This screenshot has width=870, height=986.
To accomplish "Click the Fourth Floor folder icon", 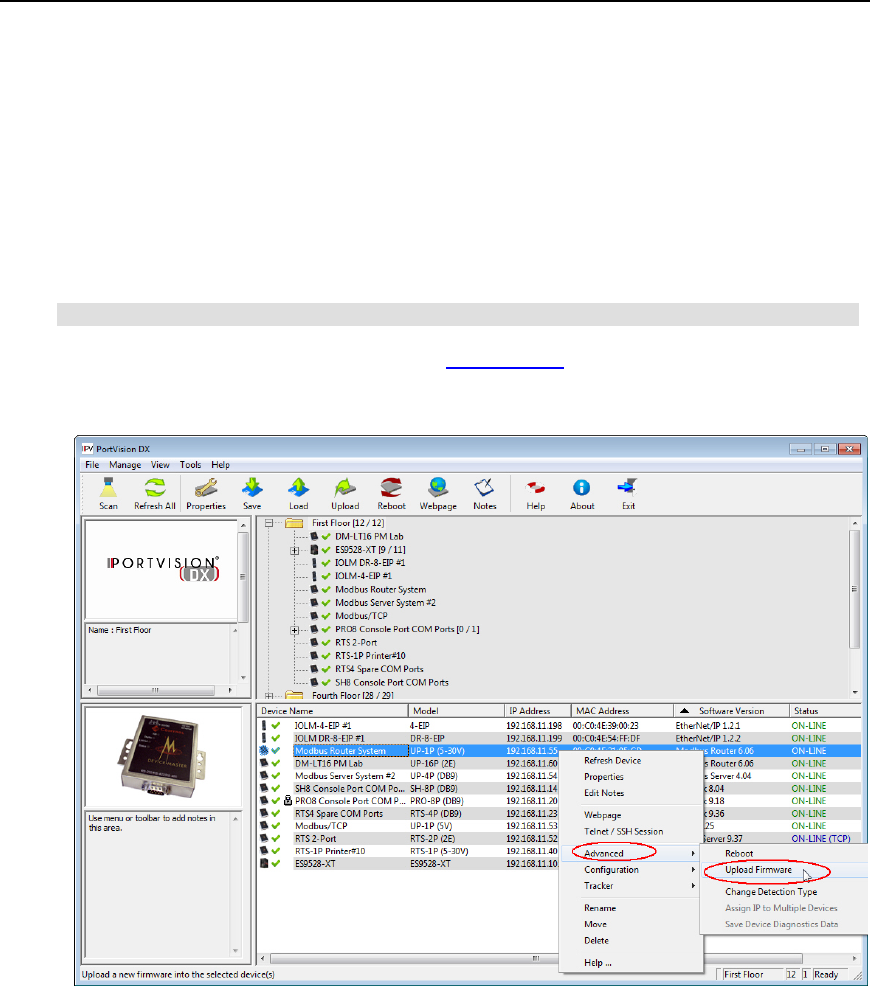I will tap(294, 695).
